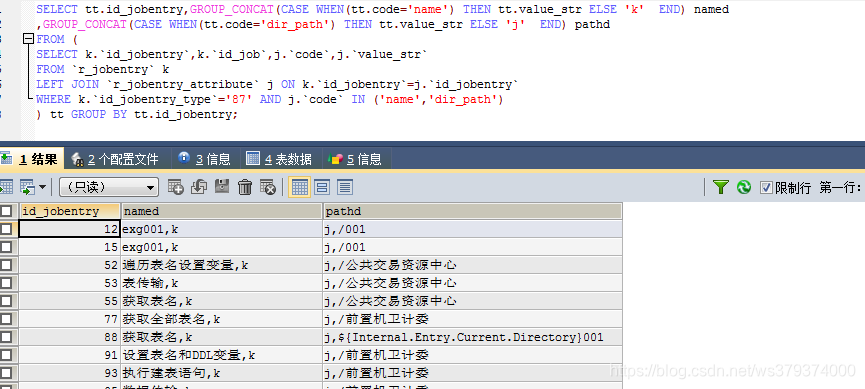
Task: Click the 2 个配置文件 tab icon
Action: point(77,159)
